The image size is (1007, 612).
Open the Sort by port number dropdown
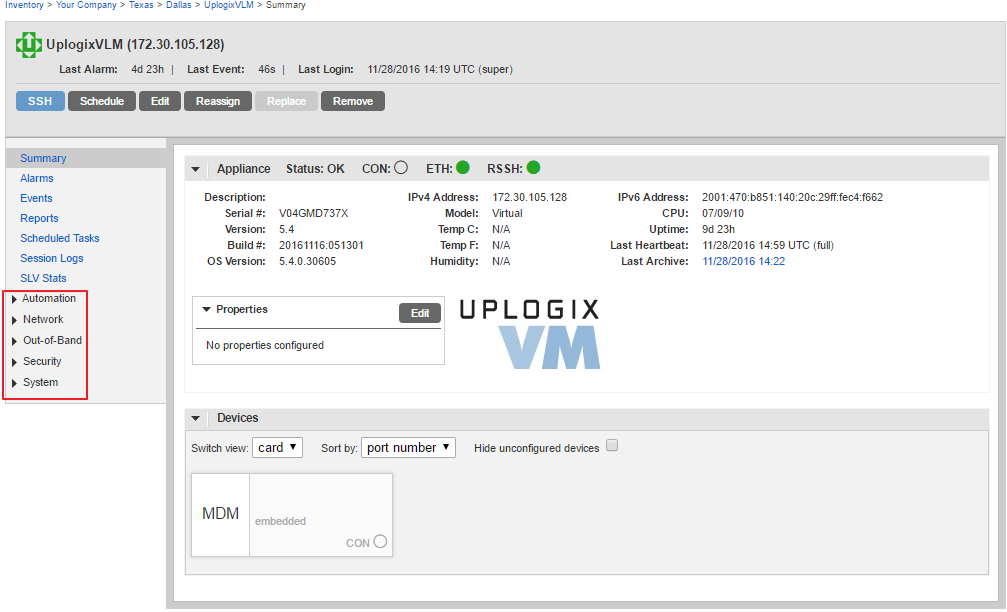[408, 447]
